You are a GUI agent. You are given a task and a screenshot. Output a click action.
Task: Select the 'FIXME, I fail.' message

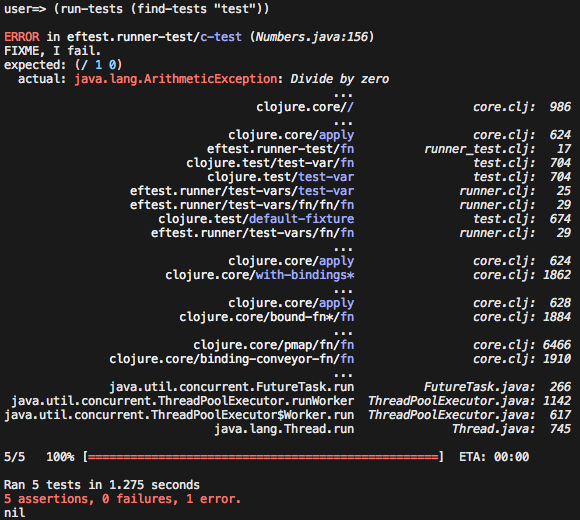(x=52, y=51)
